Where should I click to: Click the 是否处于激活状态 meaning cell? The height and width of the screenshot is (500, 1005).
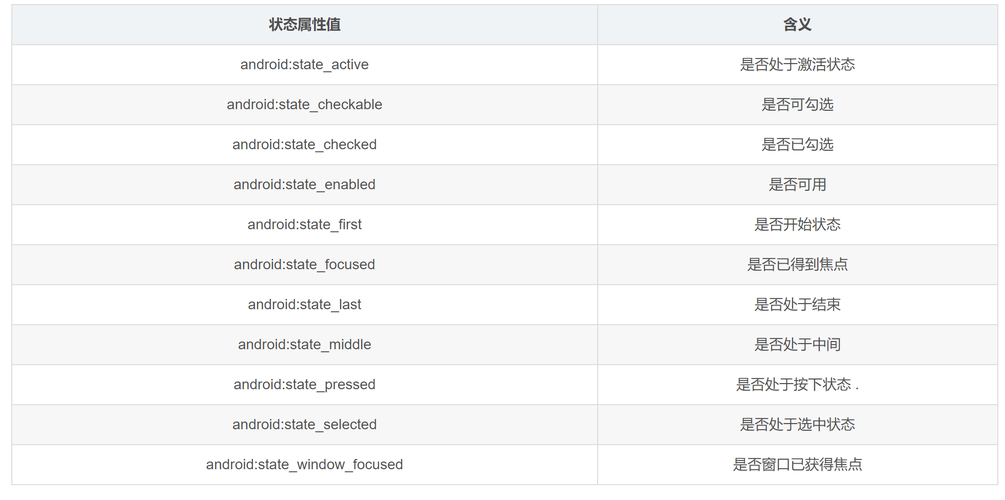tap(797, 65)
